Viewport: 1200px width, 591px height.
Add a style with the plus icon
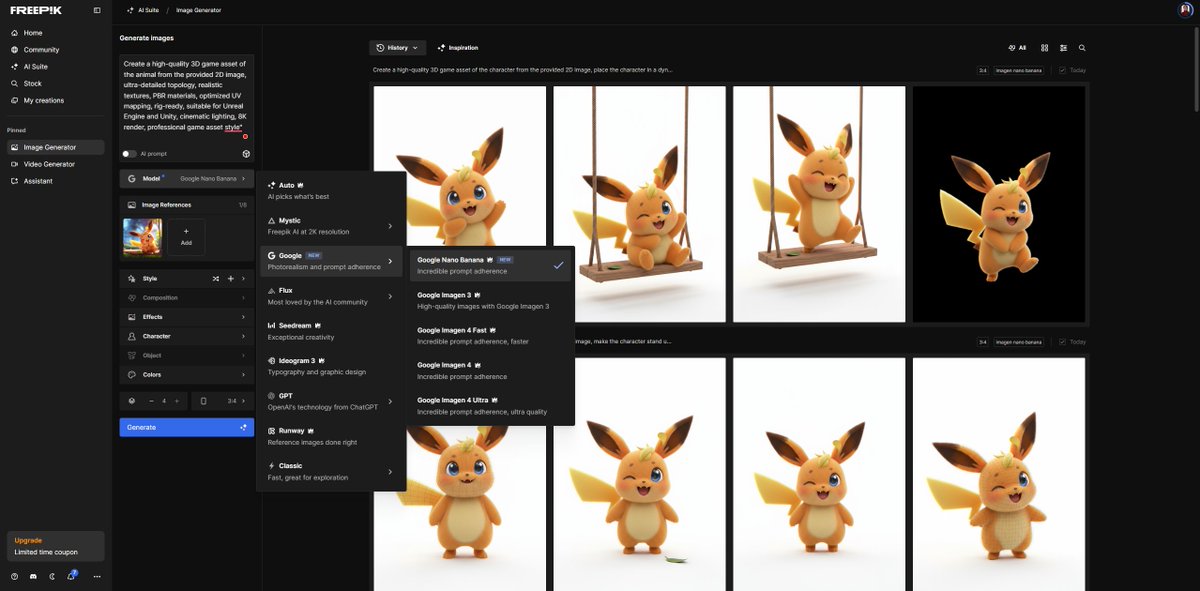(231, 278)
